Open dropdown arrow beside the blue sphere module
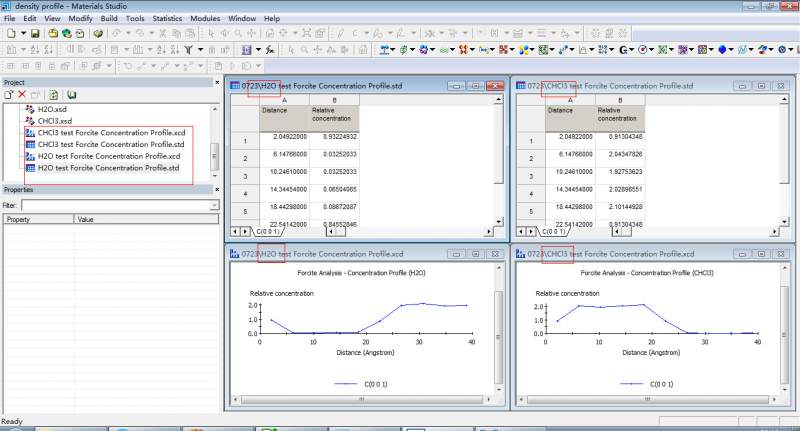This screenshot has width=800, height=431. [731, 50]
